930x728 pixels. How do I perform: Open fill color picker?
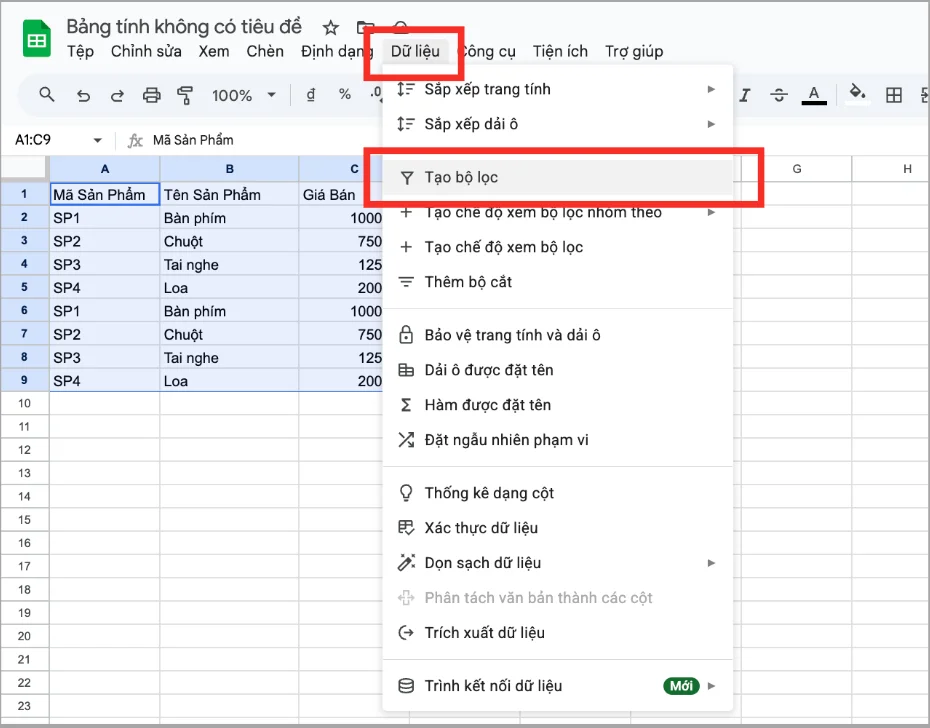click(857, 94)
